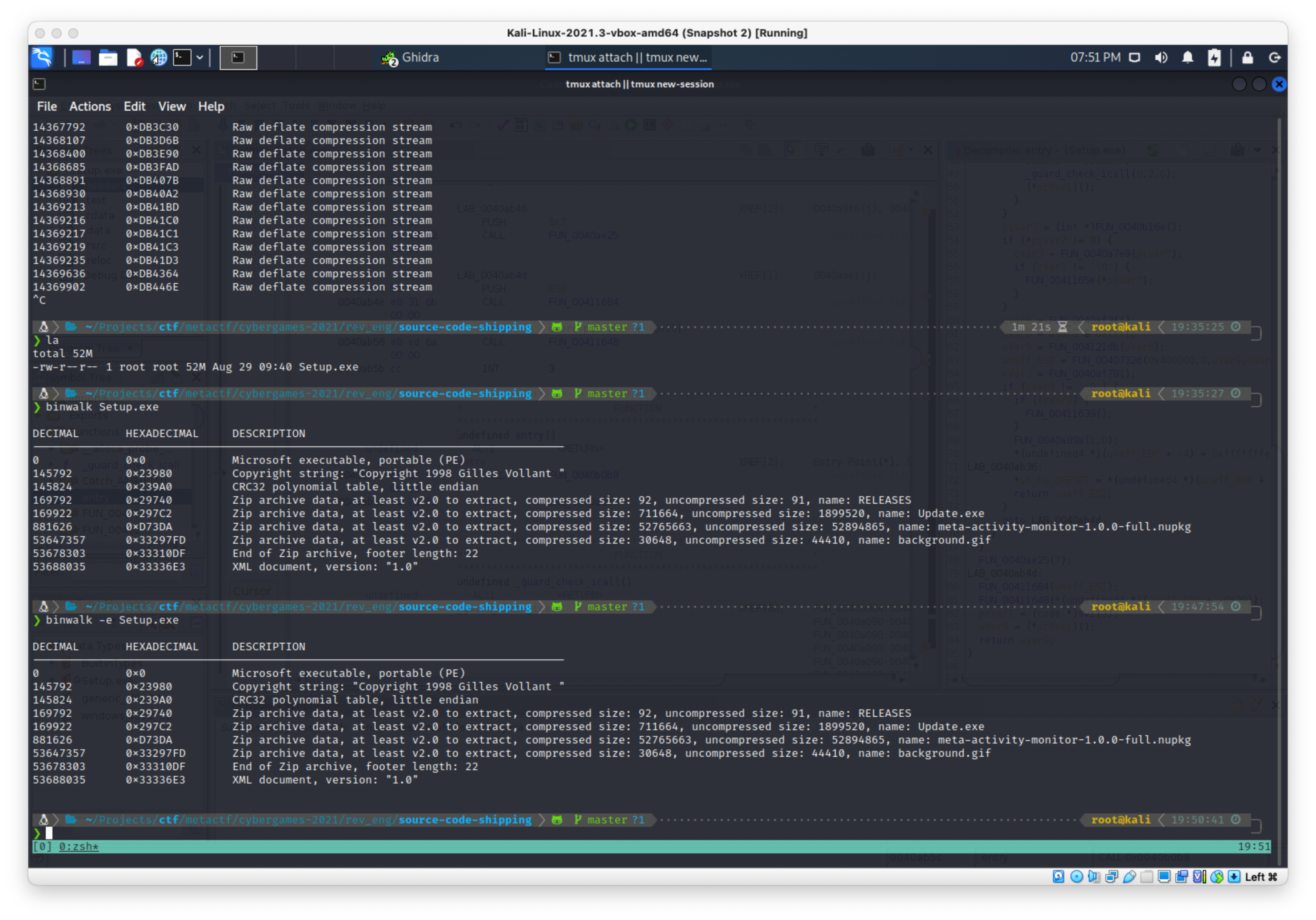Select the highlighted workspace switcher thumbnail
Screen dimensions: 1316x920
pos(238,57)
